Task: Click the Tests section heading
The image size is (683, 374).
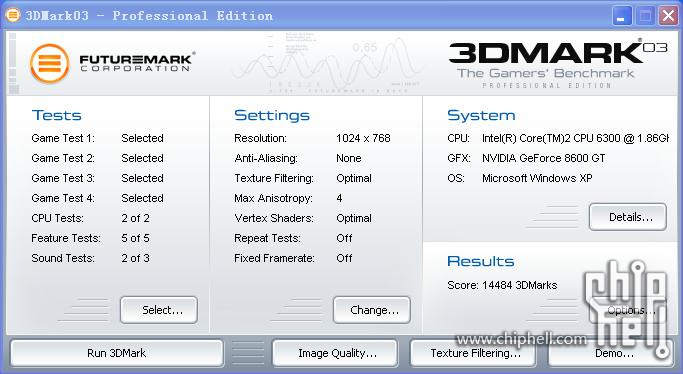Action: coord(57,115)
